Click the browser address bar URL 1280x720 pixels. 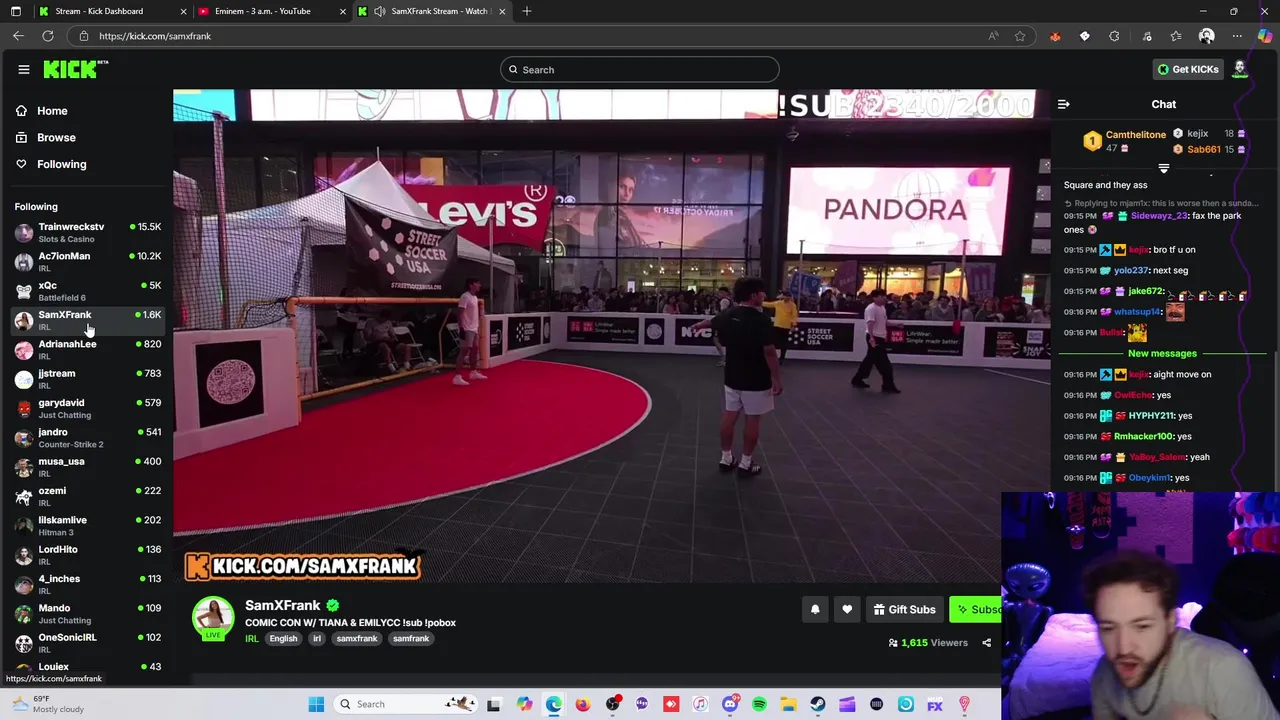[x=155, y=36]
